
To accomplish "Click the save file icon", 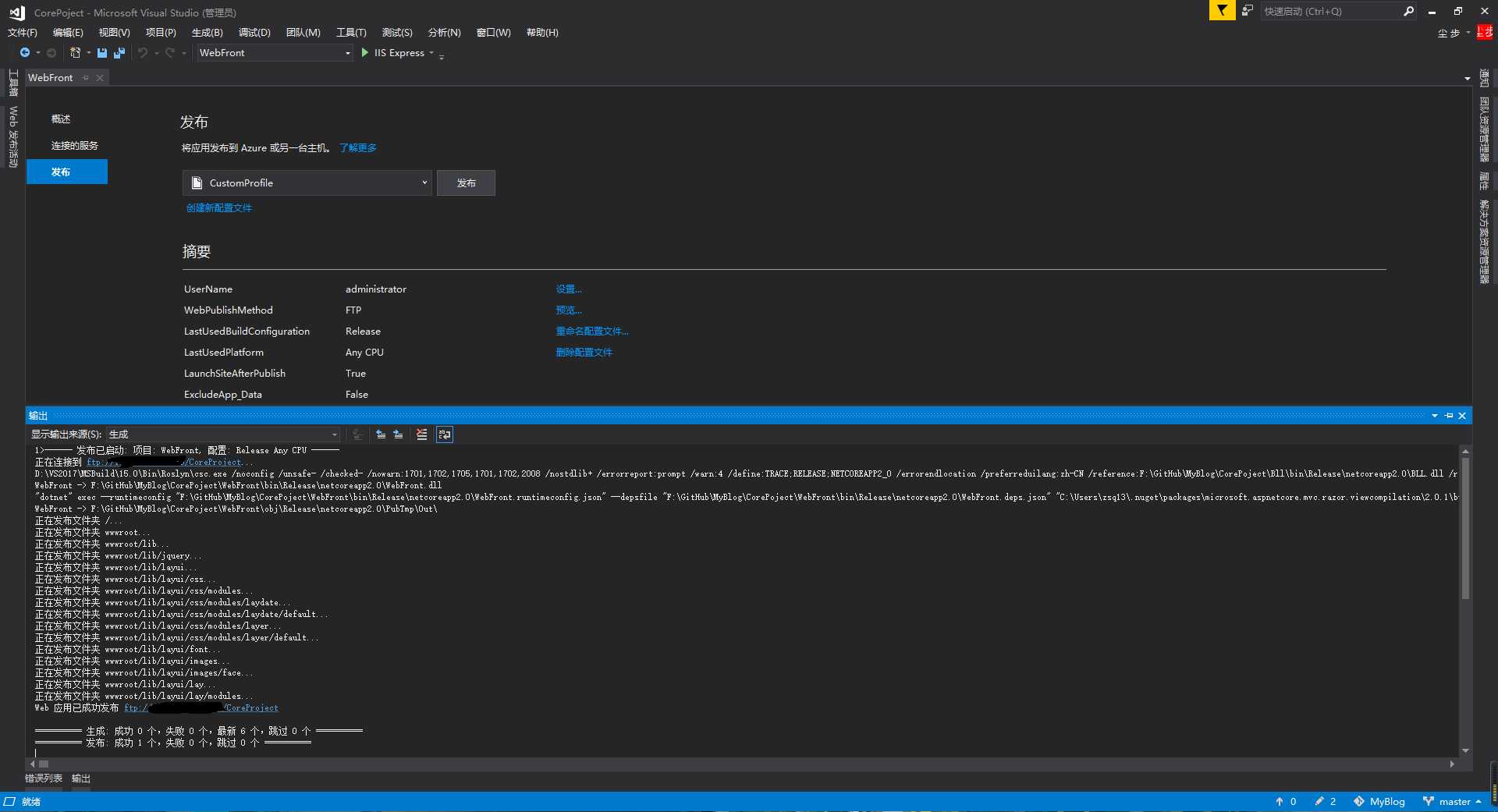I will click(102, 52).
